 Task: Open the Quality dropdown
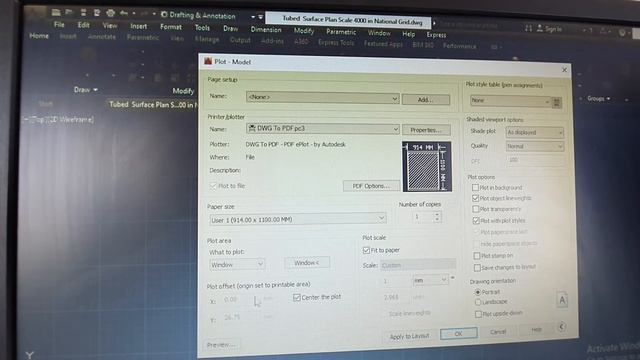[535, 146]
